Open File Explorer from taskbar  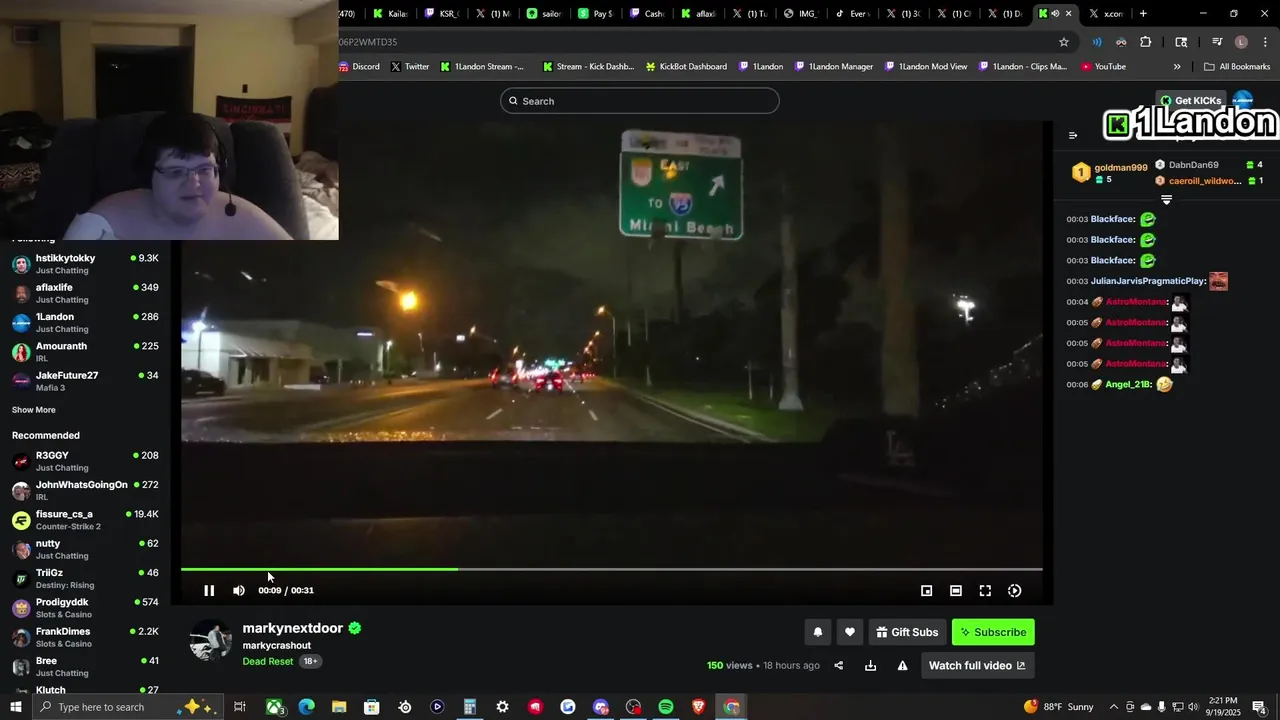(338, 707)
